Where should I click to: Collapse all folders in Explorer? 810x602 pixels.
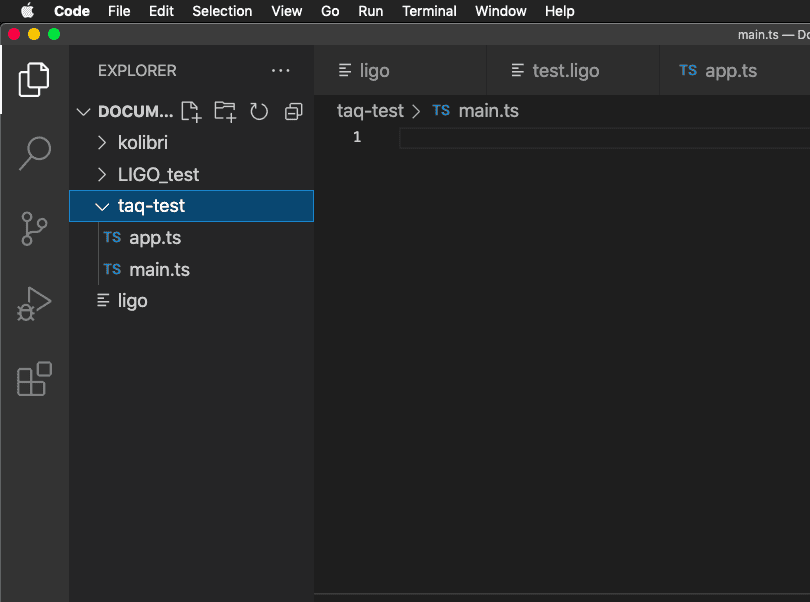pyautogui.click(x=293, y=111)
